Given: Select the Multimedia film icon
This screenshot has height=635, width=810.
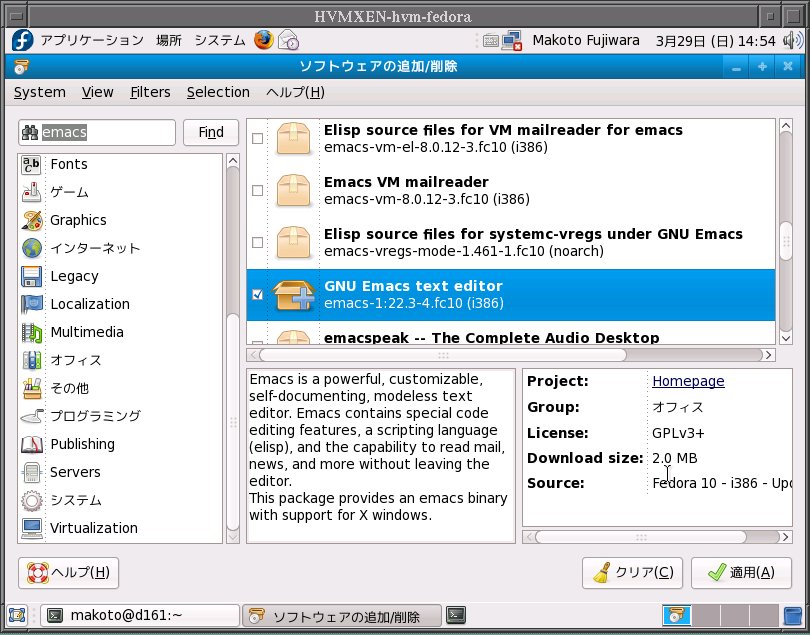Looking at the screenshot, I should (32, 332).
